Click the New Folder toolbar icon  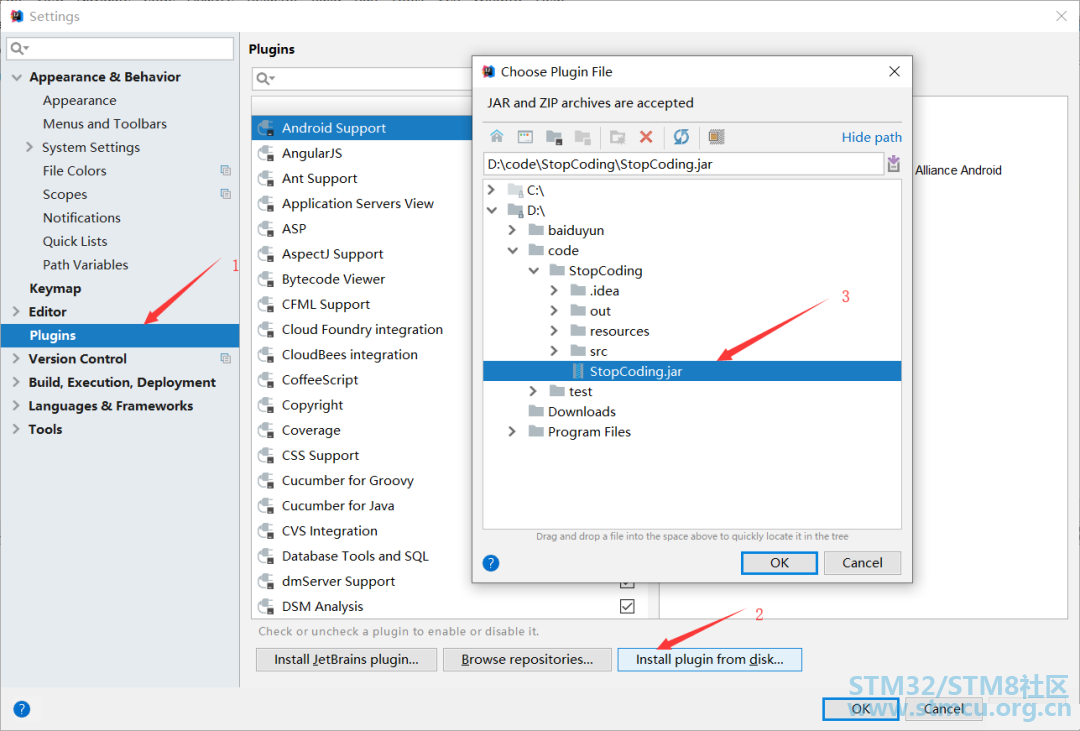click(618, 137)
